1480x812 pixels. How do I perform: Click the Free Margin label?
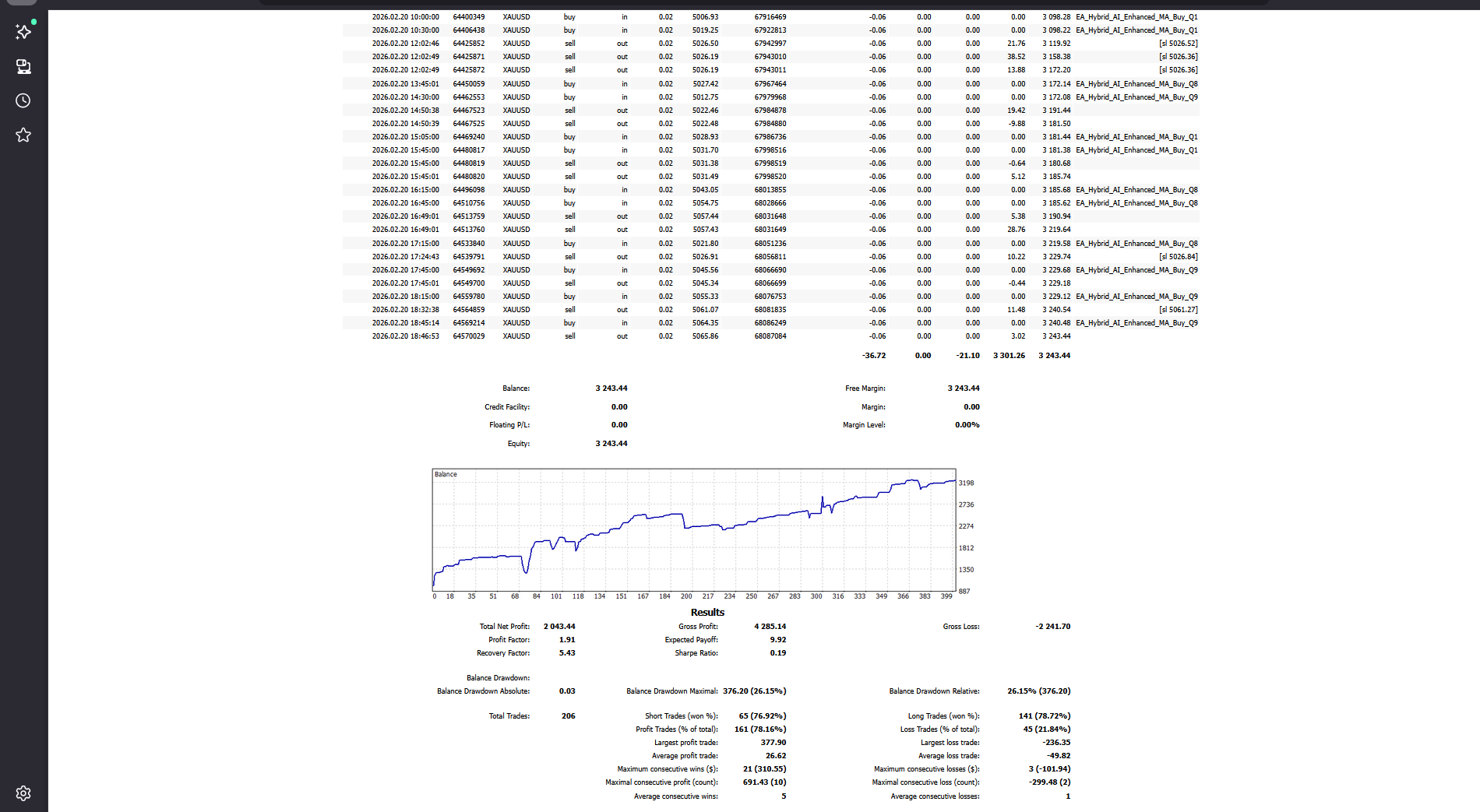pos(865,388)
